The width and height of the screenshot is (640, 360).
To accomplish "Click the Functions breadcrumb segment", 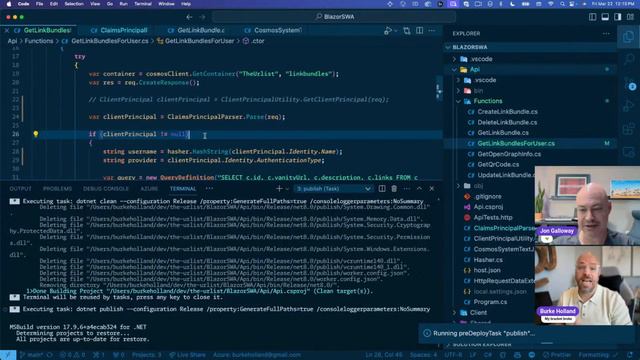I will pyautogui.click(x=39, y=41).
